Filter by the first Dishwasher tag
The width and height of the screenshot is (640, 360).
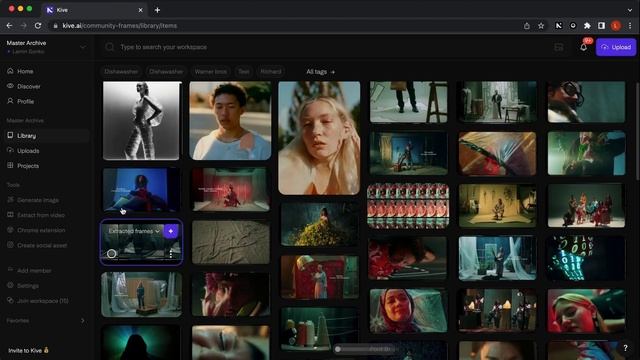pos(121,71)
